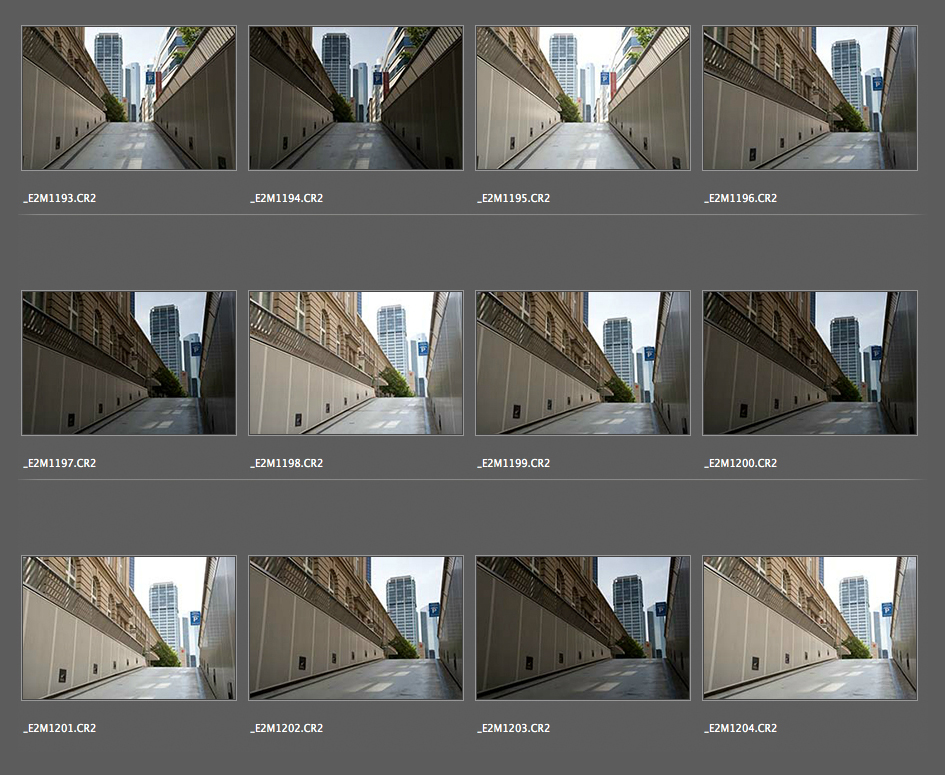This screenshot has width=945, height=775.
Task: Click the _E2M1201.CR2 filename label
Action: click(x=60, y=729)
